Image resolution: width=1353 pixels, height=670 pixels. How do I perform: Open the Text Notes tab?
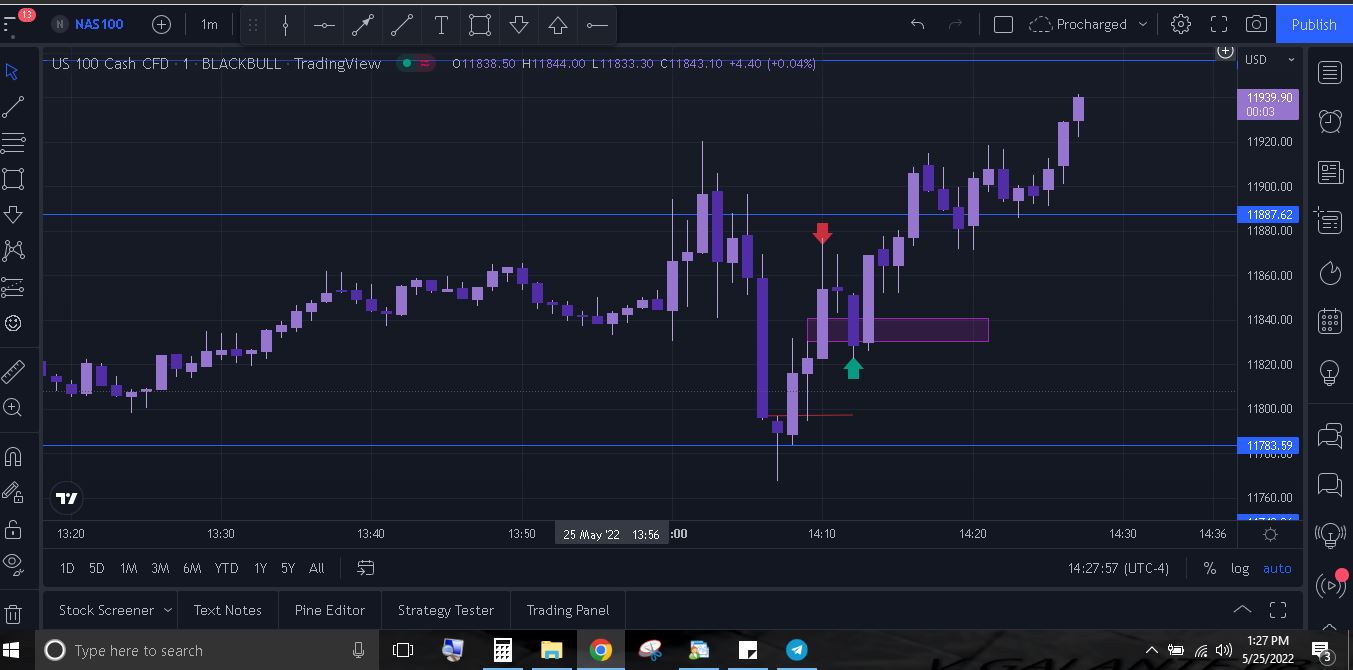tap(228, 610)
